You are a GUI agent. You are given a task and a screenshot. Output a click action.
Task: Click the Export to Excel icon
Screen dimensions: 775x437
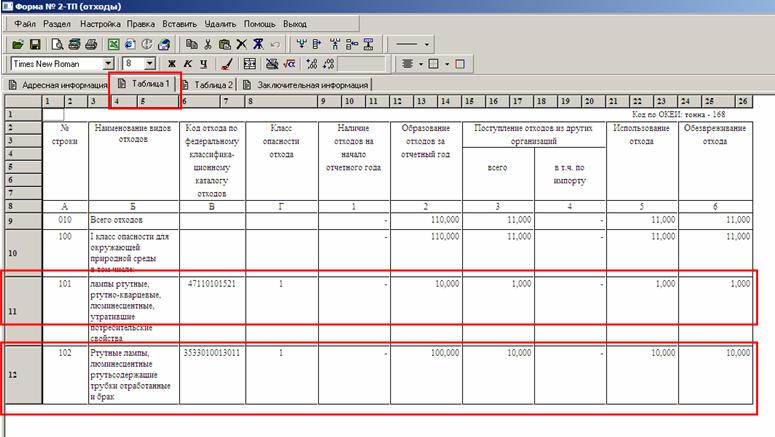click(114, 44)
